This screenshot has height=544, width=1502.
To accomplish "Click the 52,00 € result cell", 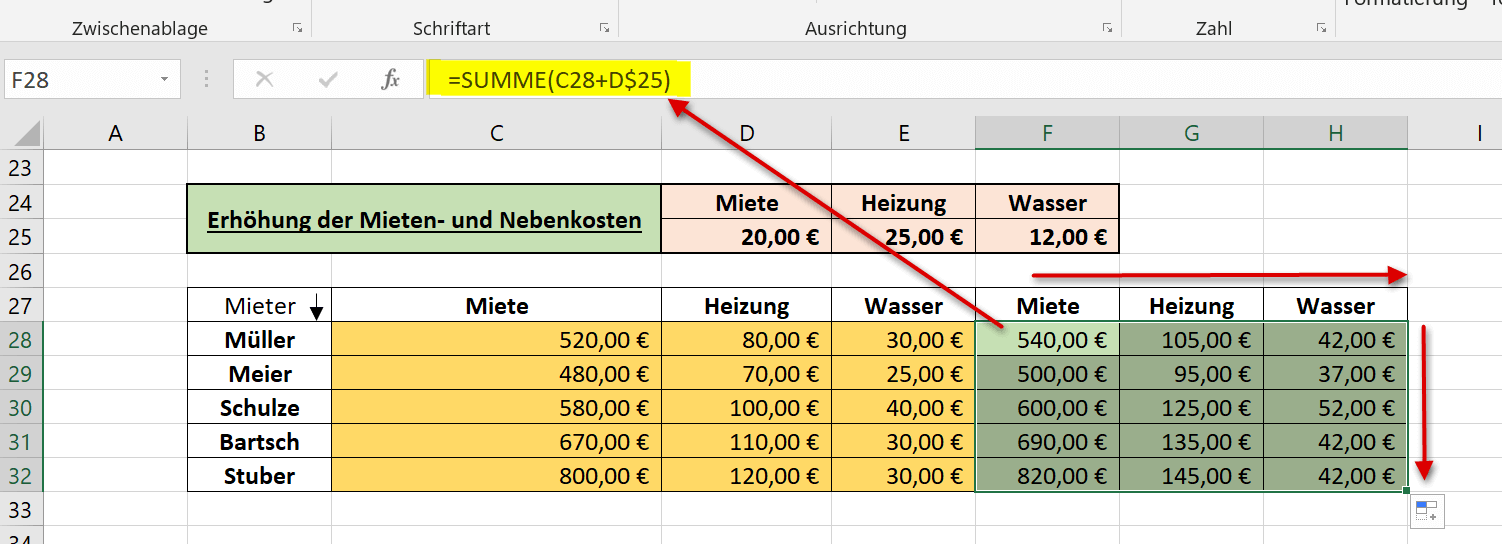I will click(x=1335, y=407).
